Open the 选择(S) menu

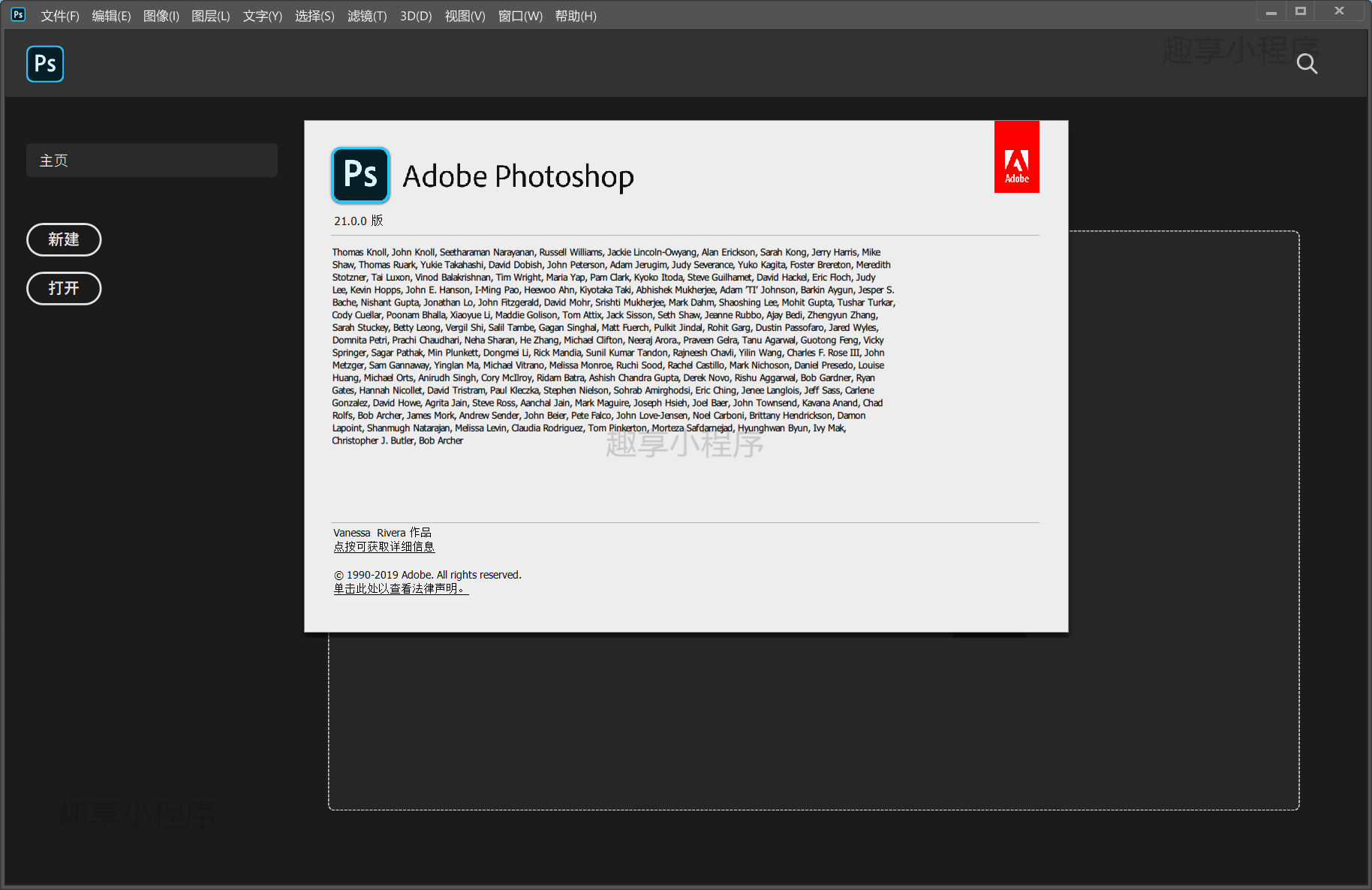(x=314, y=16)
